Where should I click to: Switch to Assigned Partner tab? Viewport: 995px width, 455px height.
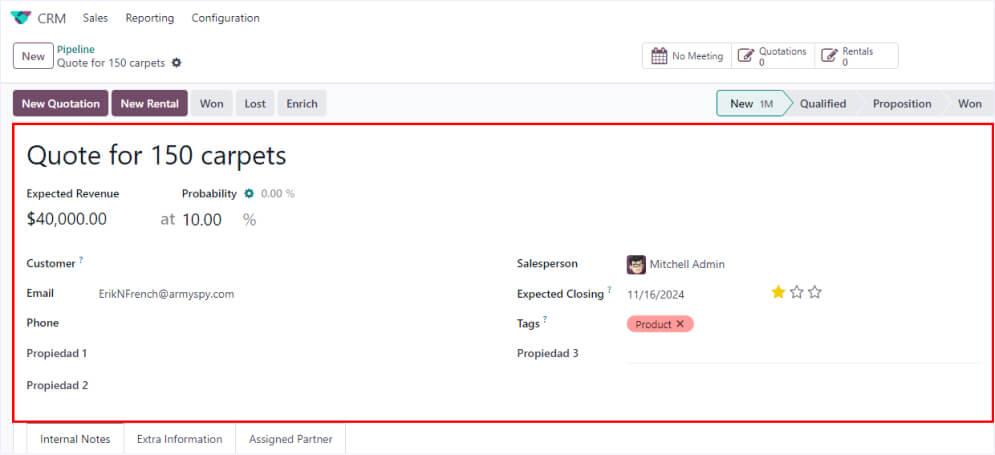(290, 439)
